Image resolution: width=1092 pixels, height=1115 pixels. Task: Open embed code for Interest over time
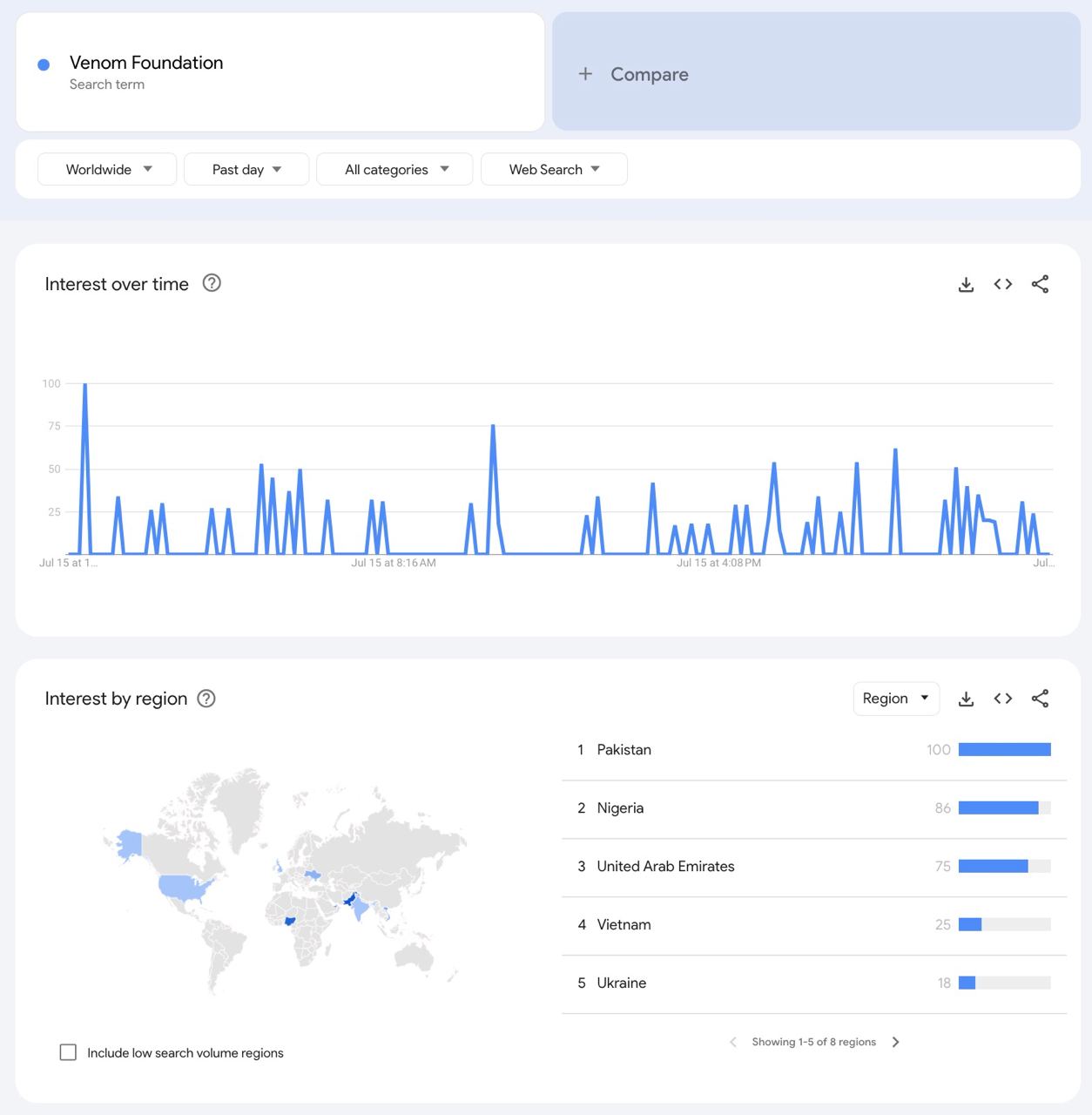click(1003, 284)
